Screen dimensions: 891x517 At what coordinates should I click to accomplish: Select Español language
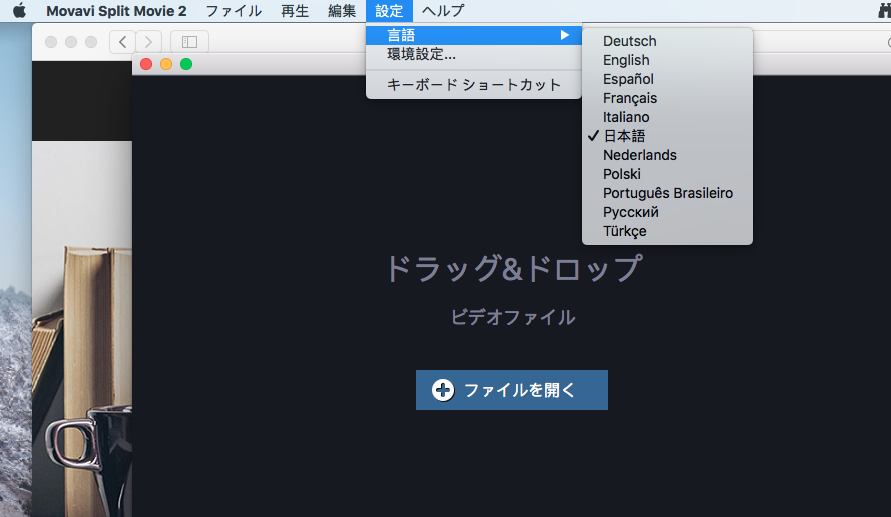pos(667,79)
